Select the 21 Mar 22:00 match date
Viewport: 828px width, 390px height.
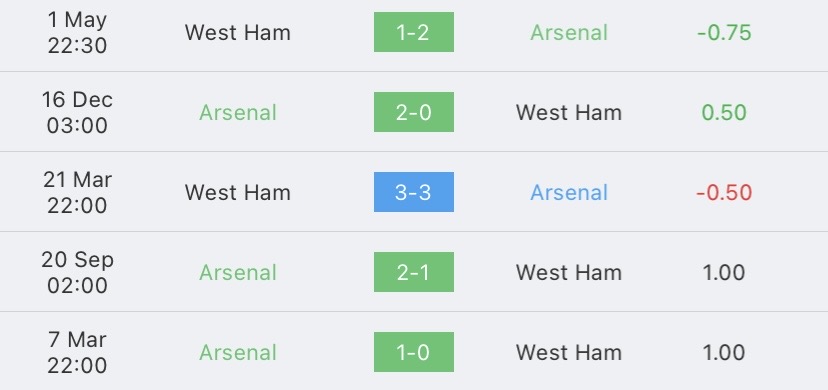click(x=77, y=193)
